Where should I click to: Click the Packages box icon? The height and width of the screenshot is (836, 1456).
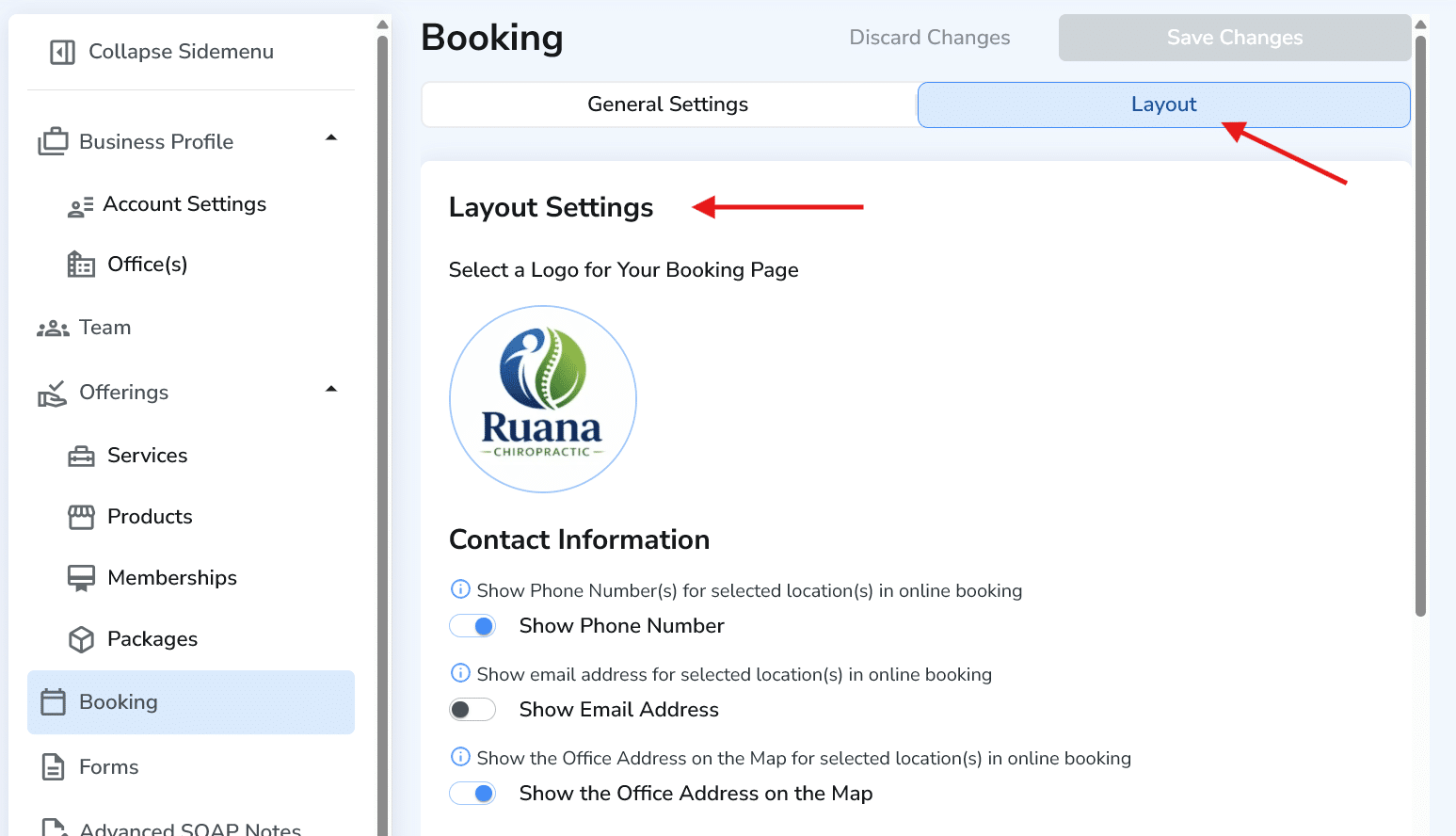pyautogui.click(x=81, y=639)
